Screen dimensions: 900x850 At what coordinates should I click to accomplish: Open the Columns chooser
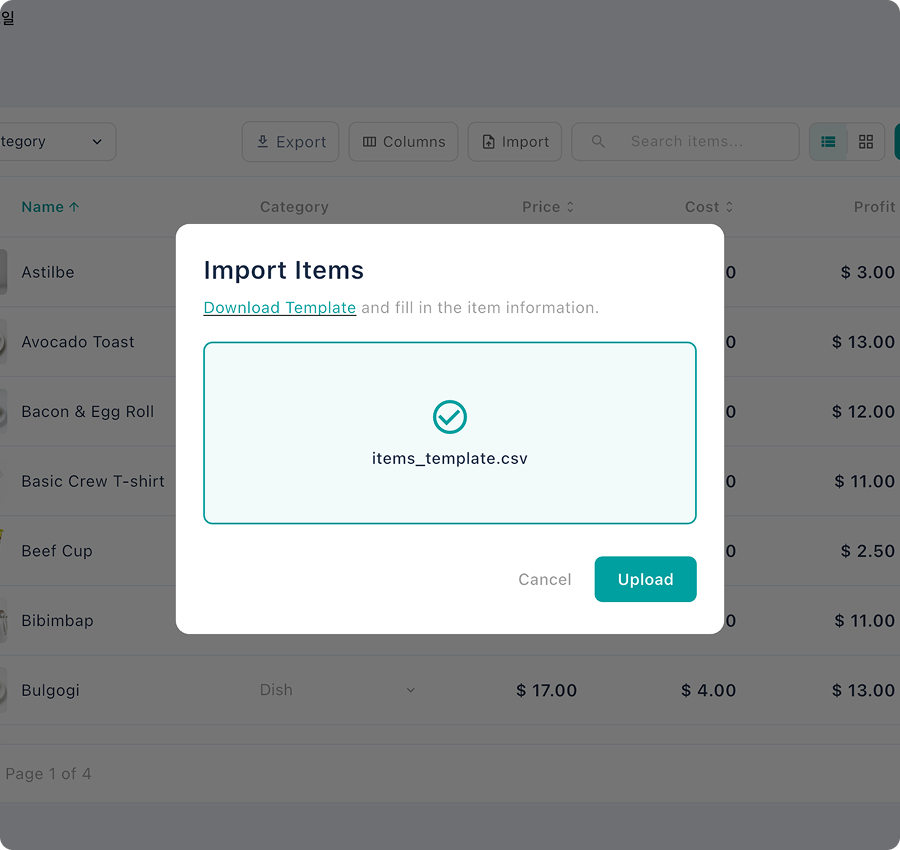tap(404, 141)
